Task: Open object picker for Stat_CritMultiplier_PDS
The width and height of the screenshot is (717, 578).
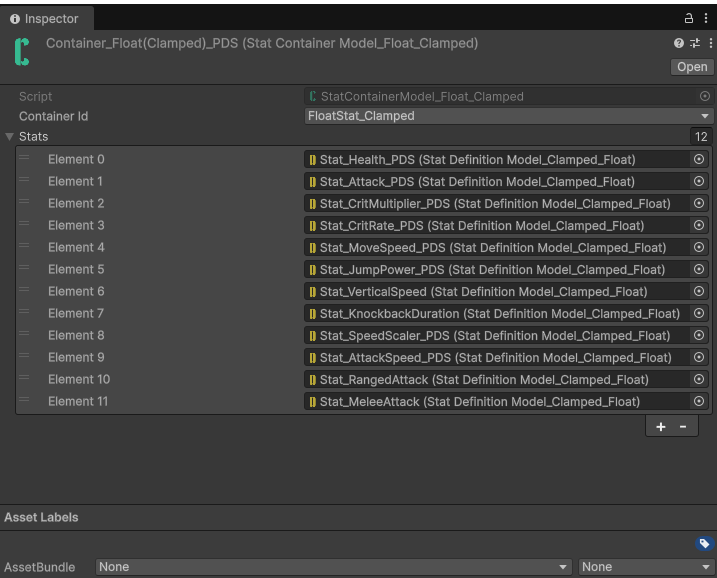Action: 699,203
